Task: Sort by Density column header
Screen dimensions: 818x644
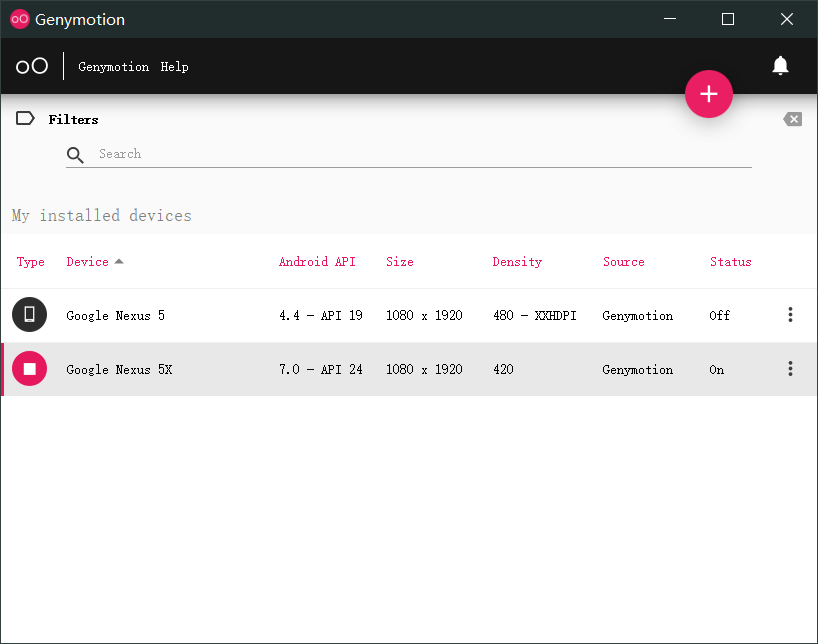Action: [517, 262]
